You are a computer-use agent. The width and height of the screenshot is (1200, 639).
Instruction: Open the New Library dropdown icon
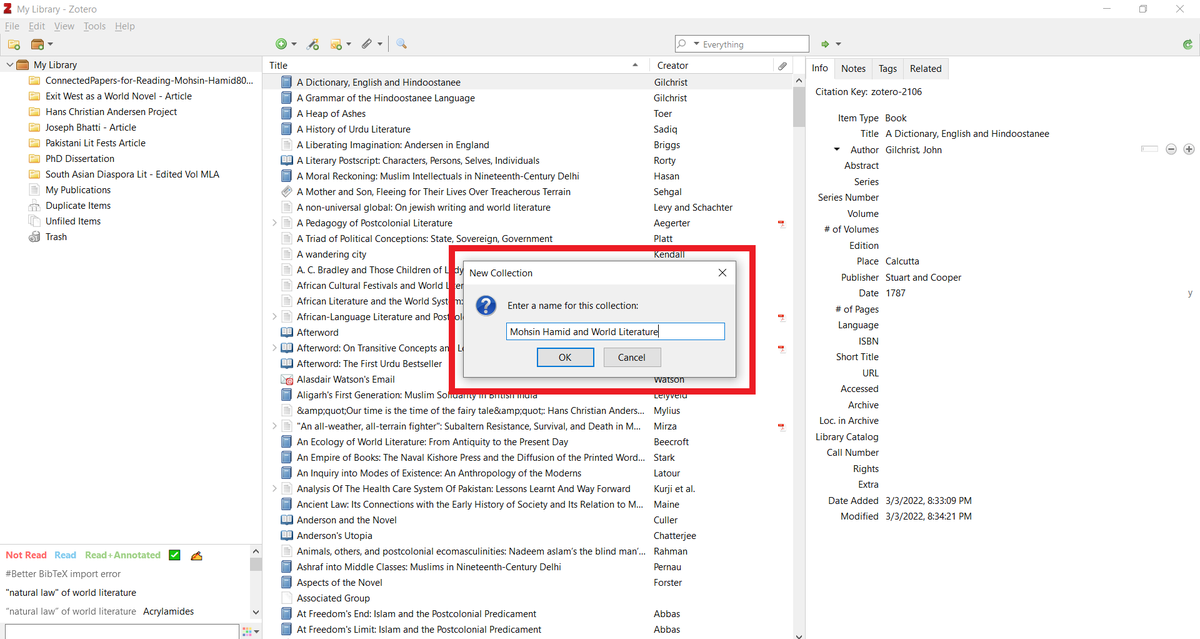click(42, 44)
